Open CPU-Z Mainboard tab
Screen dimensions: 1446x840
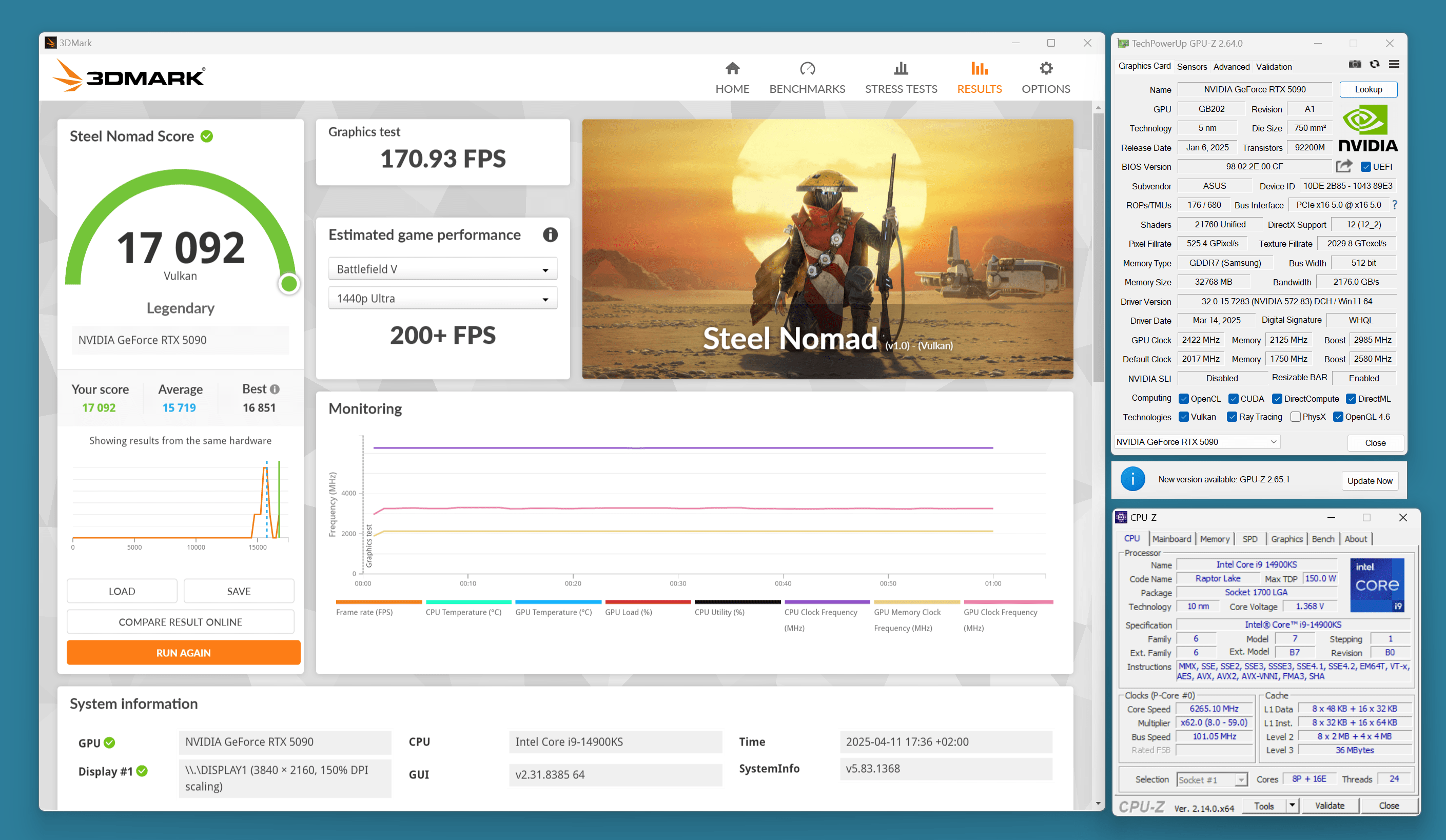(1171, 539)
